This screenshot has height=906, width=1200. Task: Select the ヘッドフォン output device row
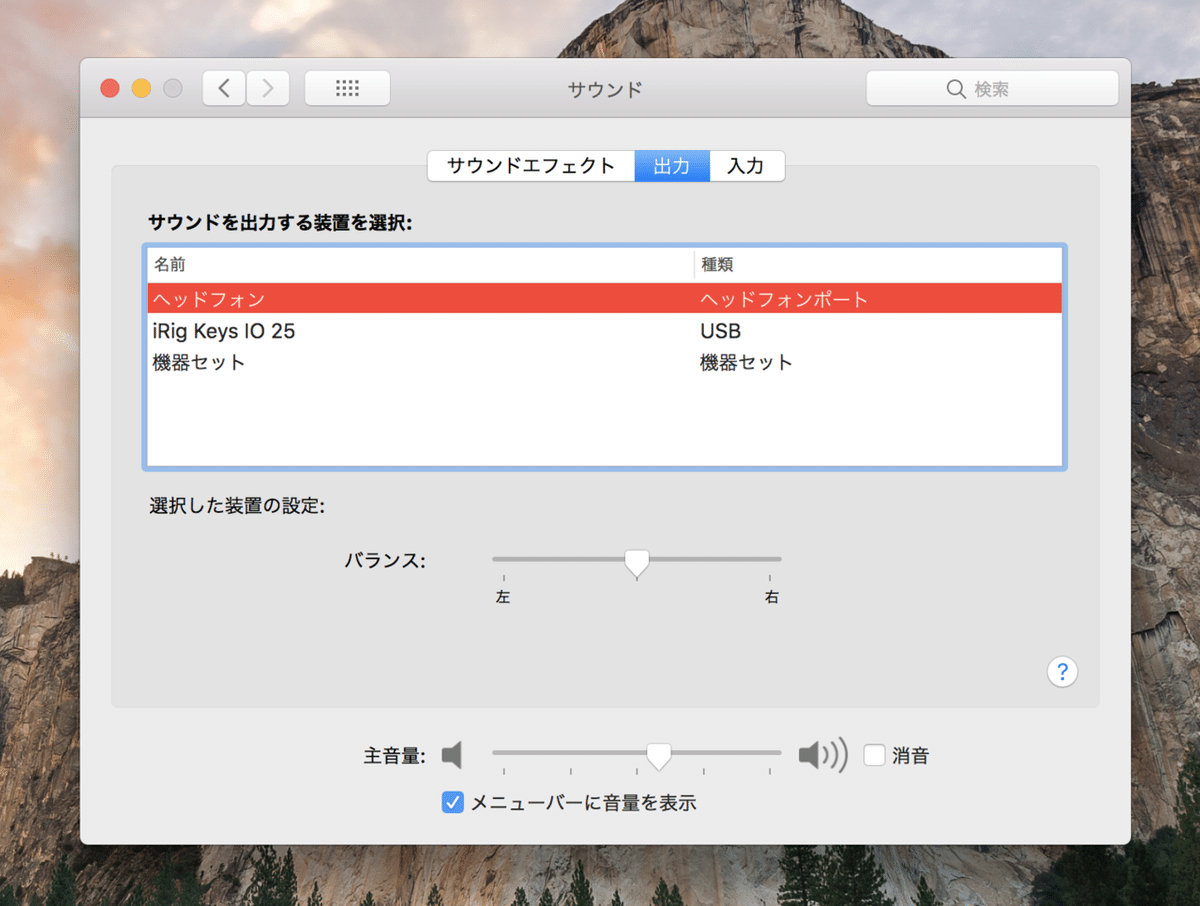pos(604,298)
